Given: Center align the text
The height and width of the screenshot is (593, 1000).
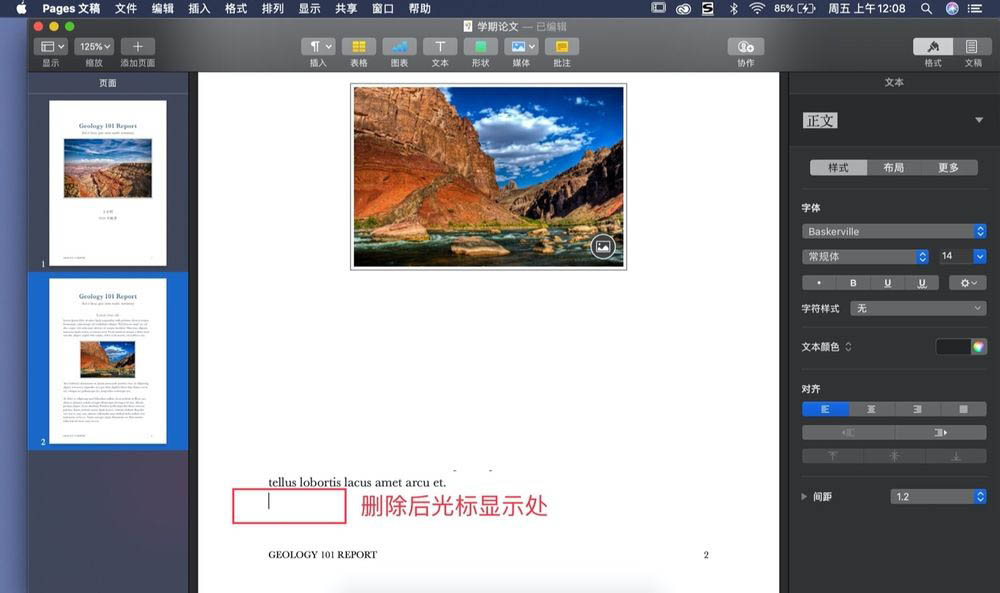Looking at the screenshot, I should coord(871,409).
